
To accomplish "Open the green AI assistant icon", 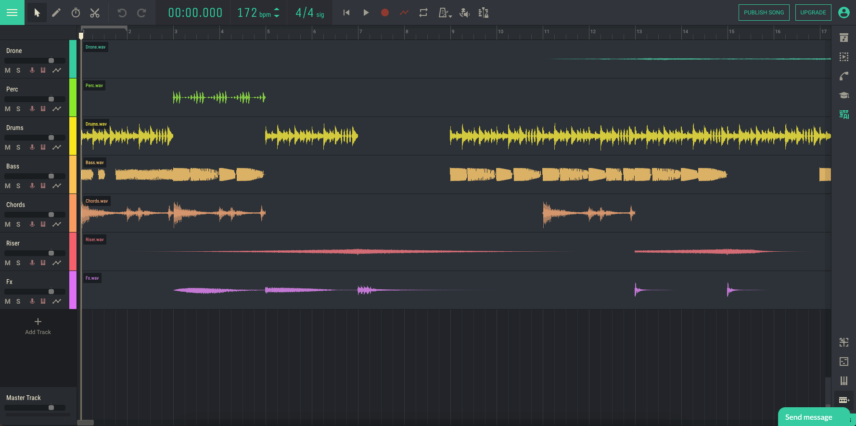I will click(x=844, y=114).
